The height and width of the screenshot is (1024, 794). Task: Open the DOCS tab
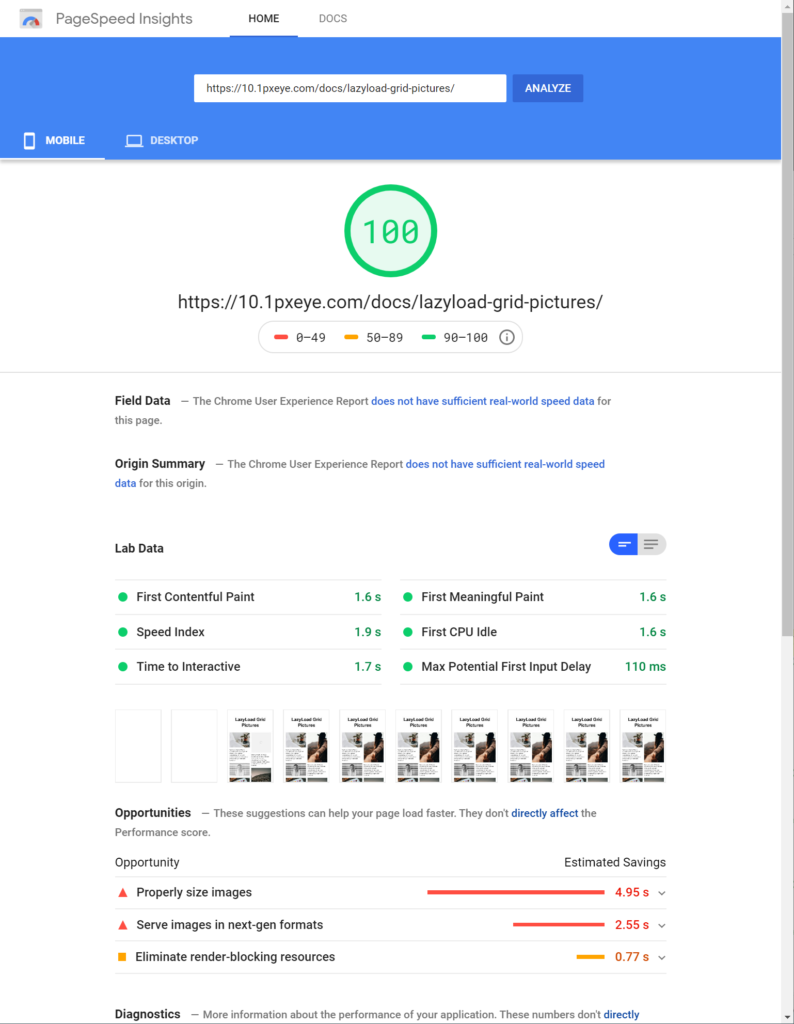click(x=332, y=19)
